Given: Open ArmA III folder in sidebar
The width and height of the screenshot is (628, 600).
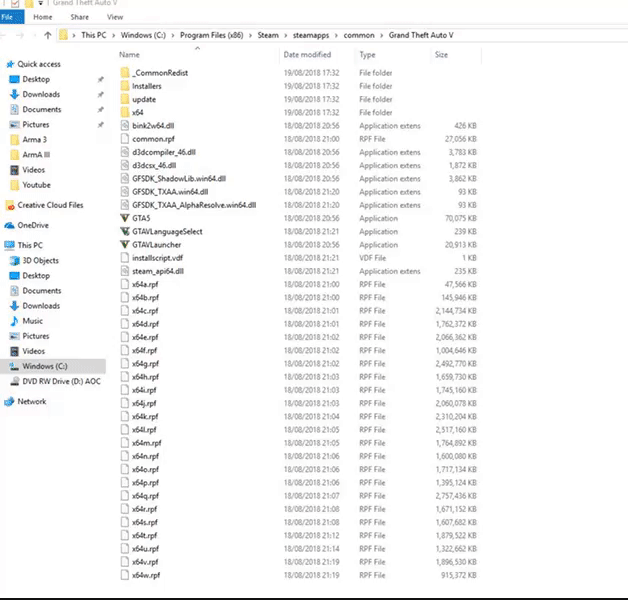Looking at the screenshot, I should click(36, 155).
